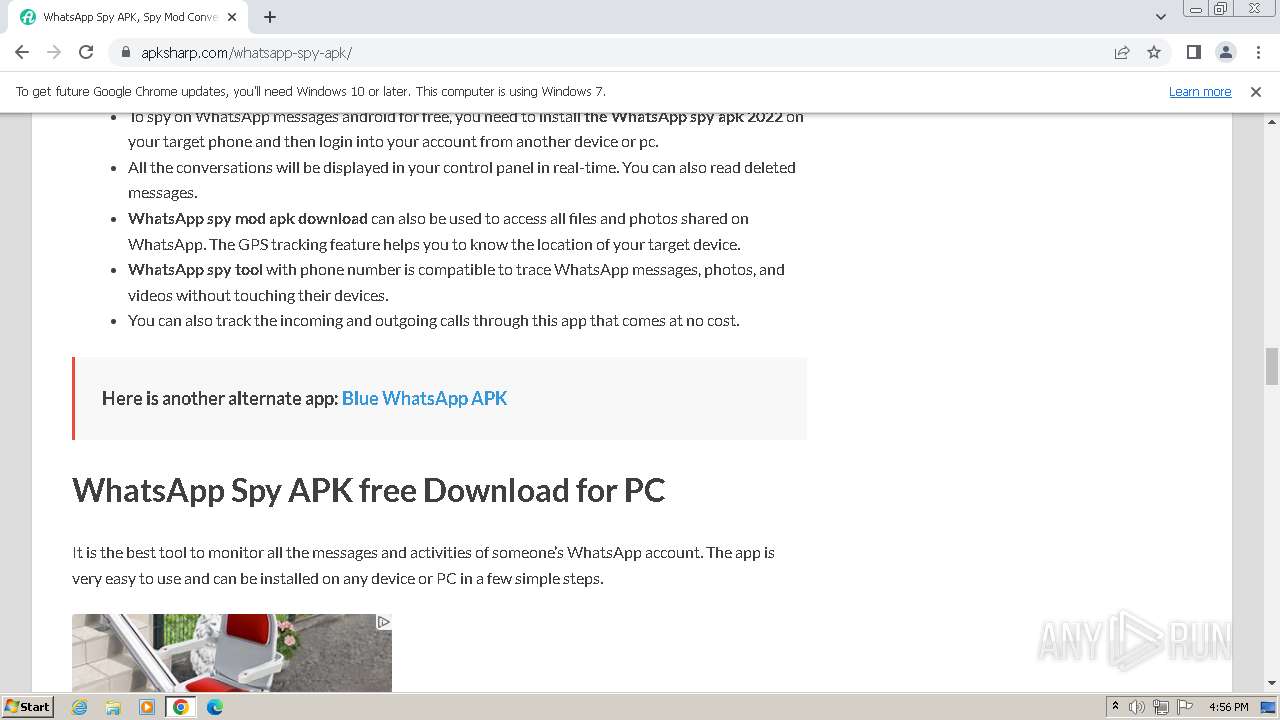The image size is (1280, 720).
Task: Open Chrome three-dot menu
Action: click(1257, 52)
